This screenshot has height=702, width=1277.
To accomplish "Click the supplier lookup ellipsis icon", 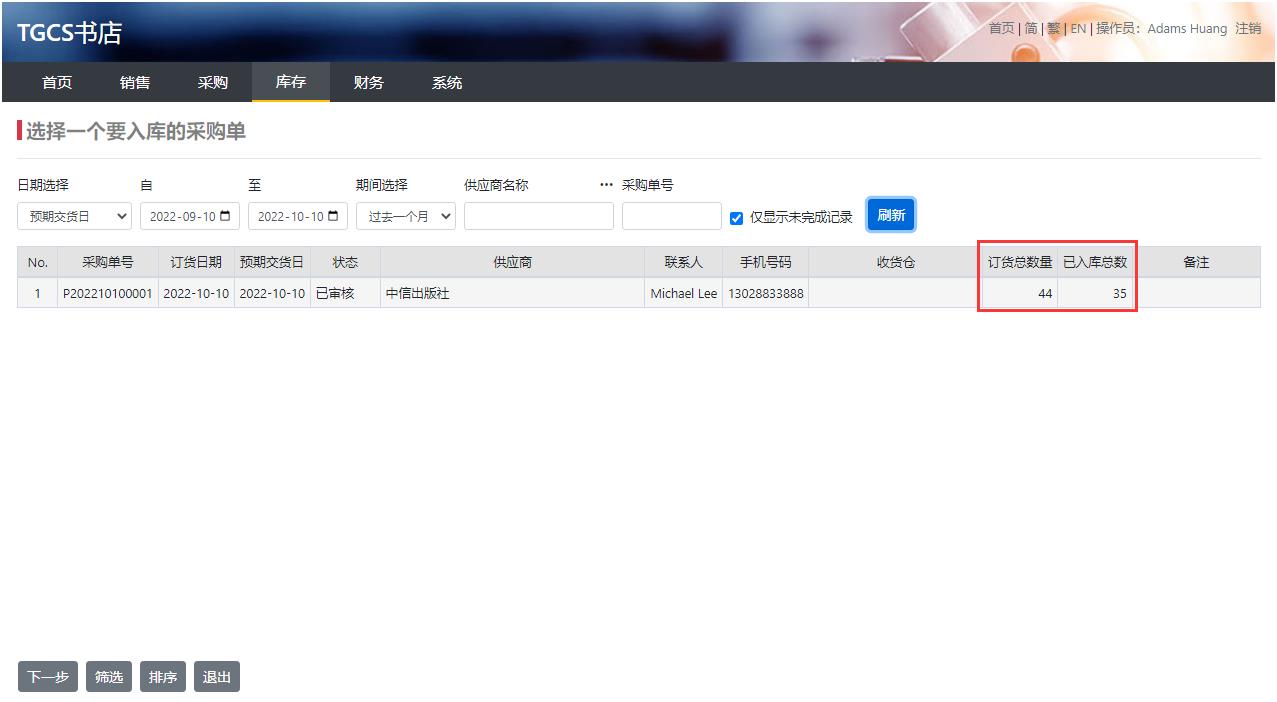I will click(606, 185).
